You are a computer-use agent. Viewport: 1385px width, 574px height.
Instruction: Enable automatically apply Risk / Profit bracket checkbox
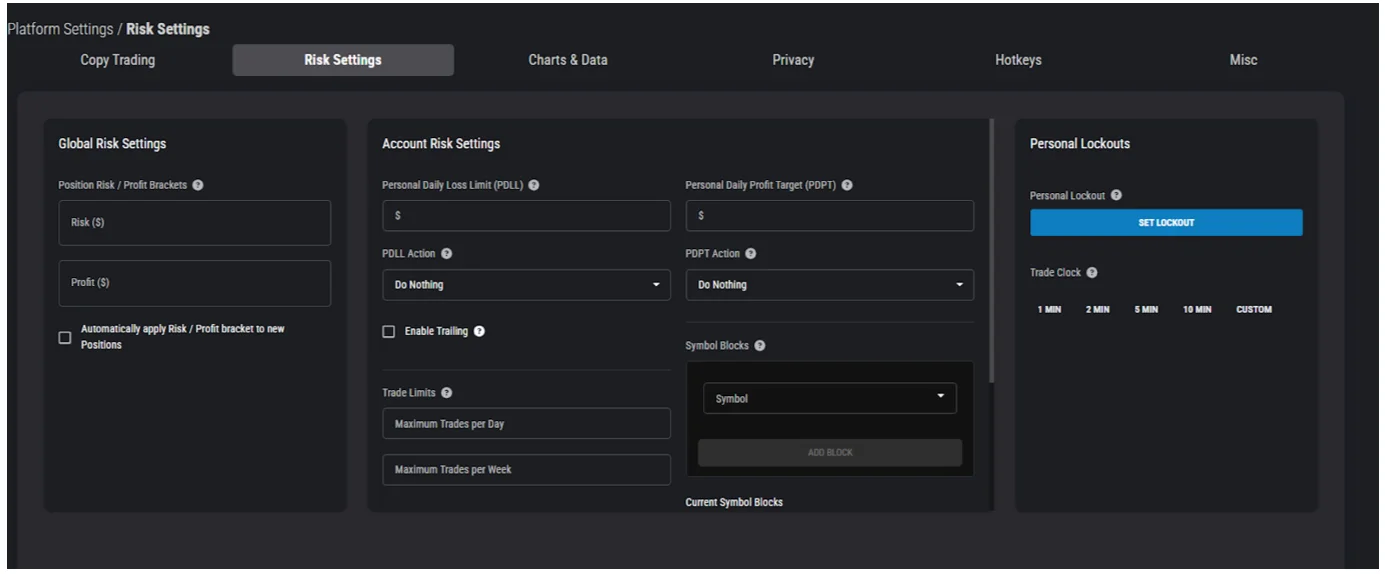pyautogui.click(x=65, y=337)
